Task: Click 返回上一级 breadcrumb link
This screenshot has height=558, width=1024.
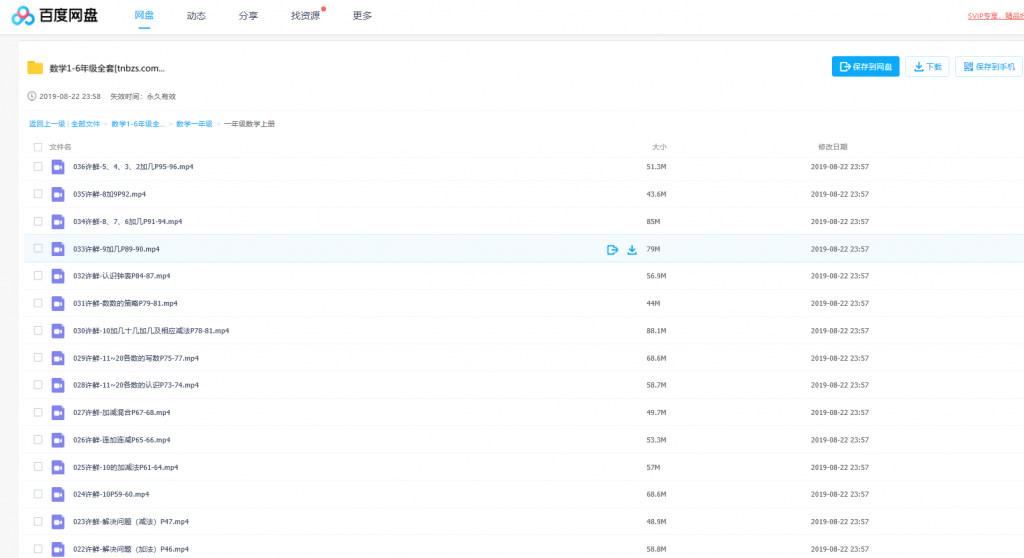Action: tap(47, 124)
